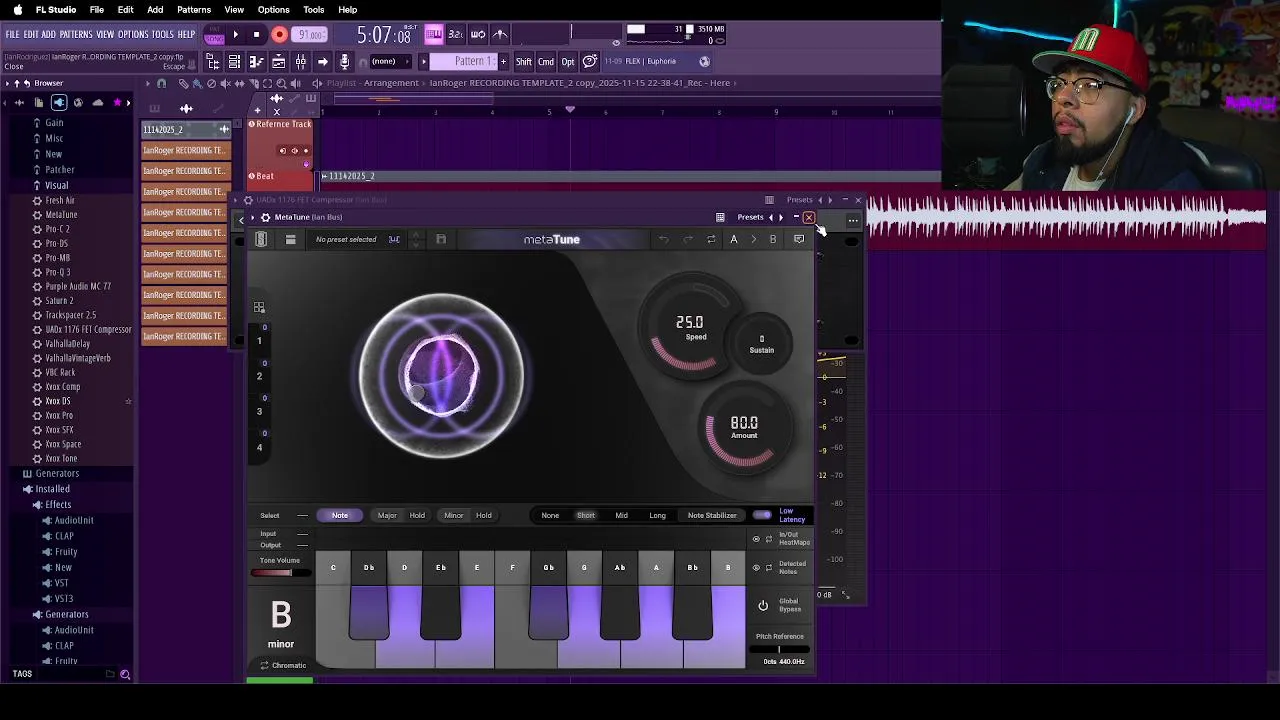The height and width of the screenshot is (720, 1280).
Task: Select the Major scale button
Action: click(x=387, y=515)
